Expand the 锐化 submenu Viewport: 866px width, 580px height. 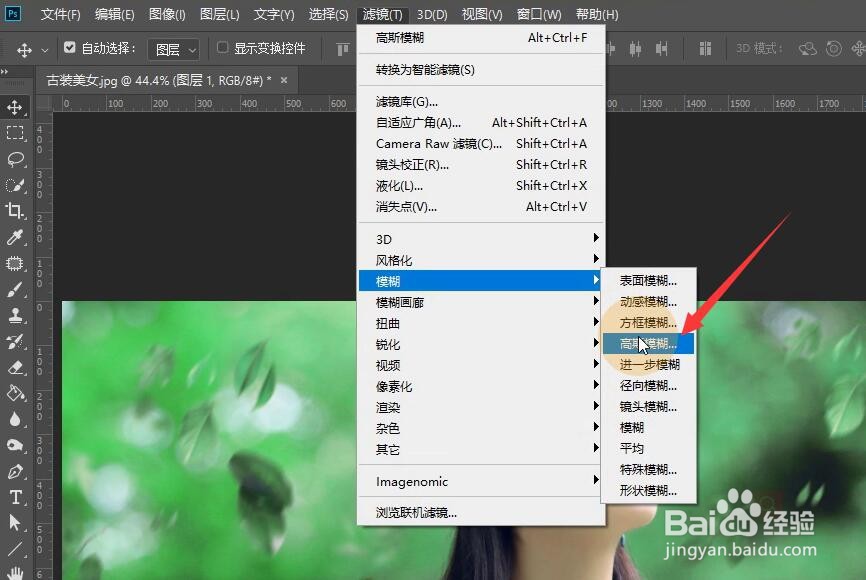pos(481,344)
